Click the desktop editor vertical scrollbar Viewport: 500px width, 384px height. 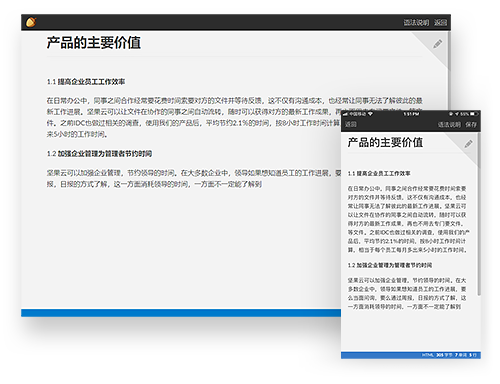tap(449, 51)
